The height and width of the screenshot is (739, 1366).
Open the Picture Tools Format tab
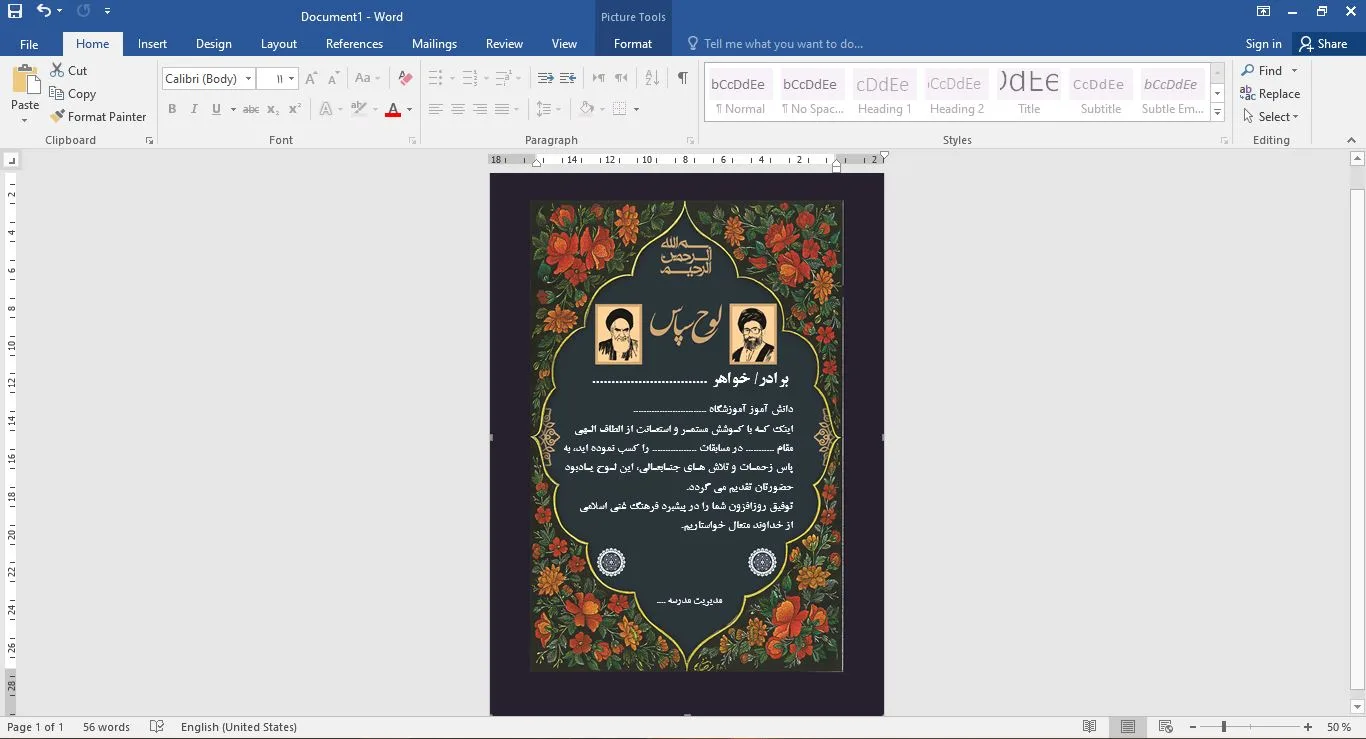[633, 44]
